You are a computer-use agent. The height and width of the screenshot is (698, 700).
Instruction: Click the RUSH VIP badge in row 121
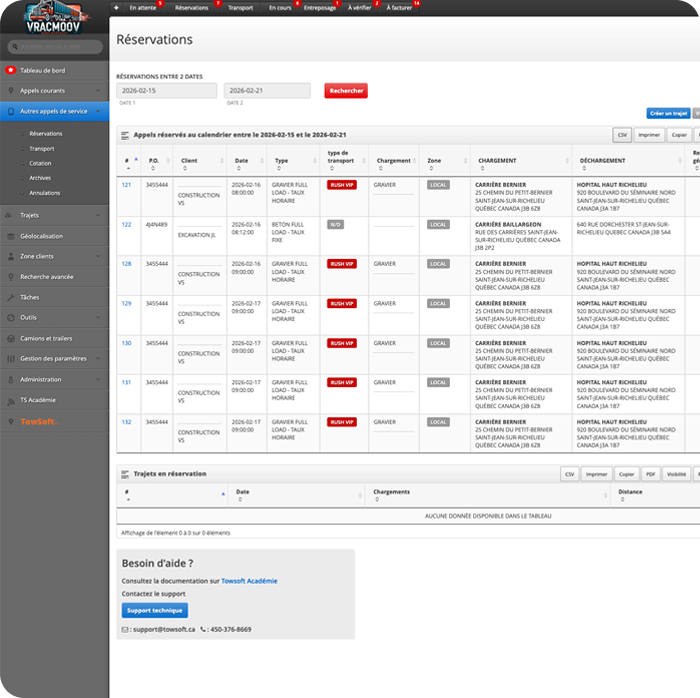(x=342, y=185)
